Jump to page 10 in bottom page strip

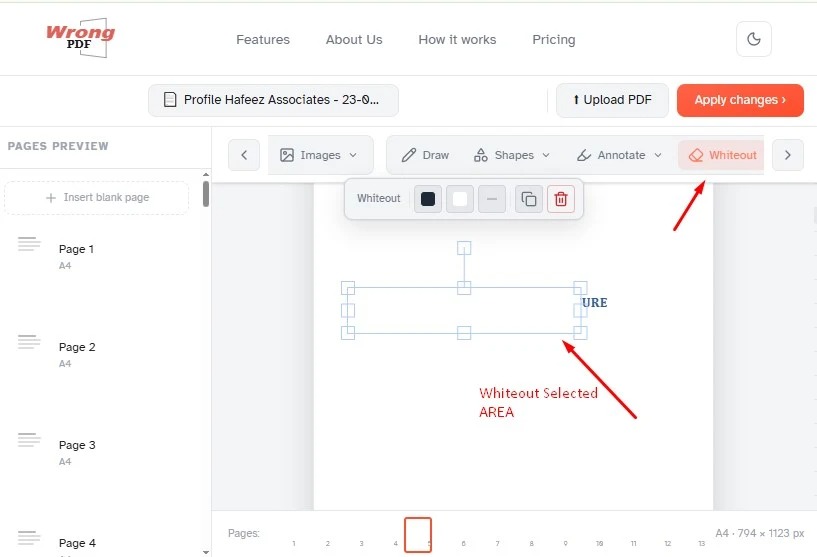[x=600, y=543]
